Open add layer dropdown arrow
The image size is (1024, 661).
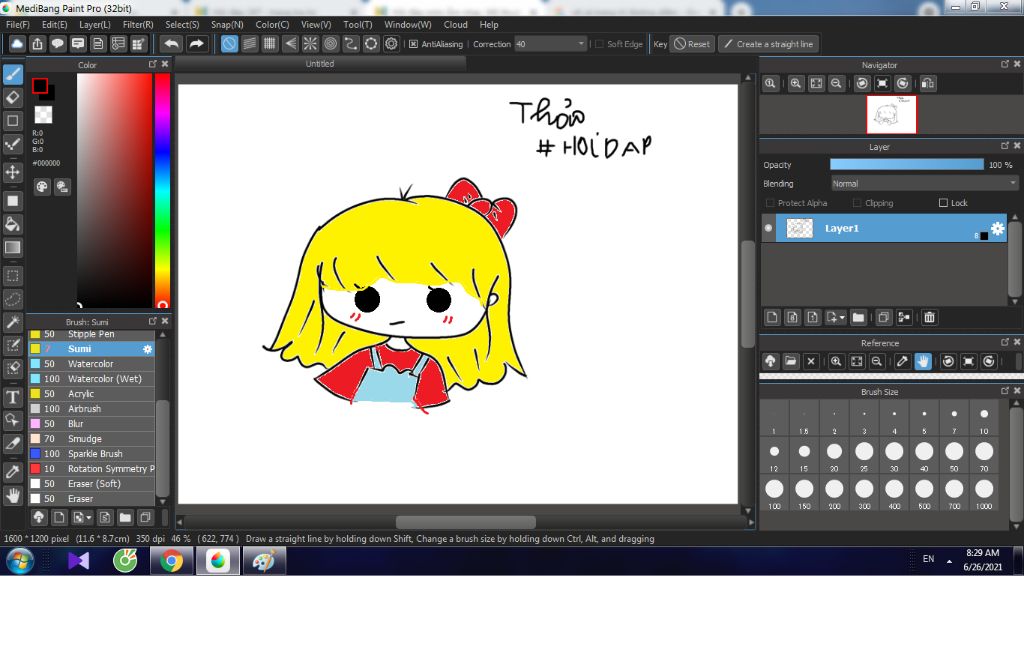842,318
